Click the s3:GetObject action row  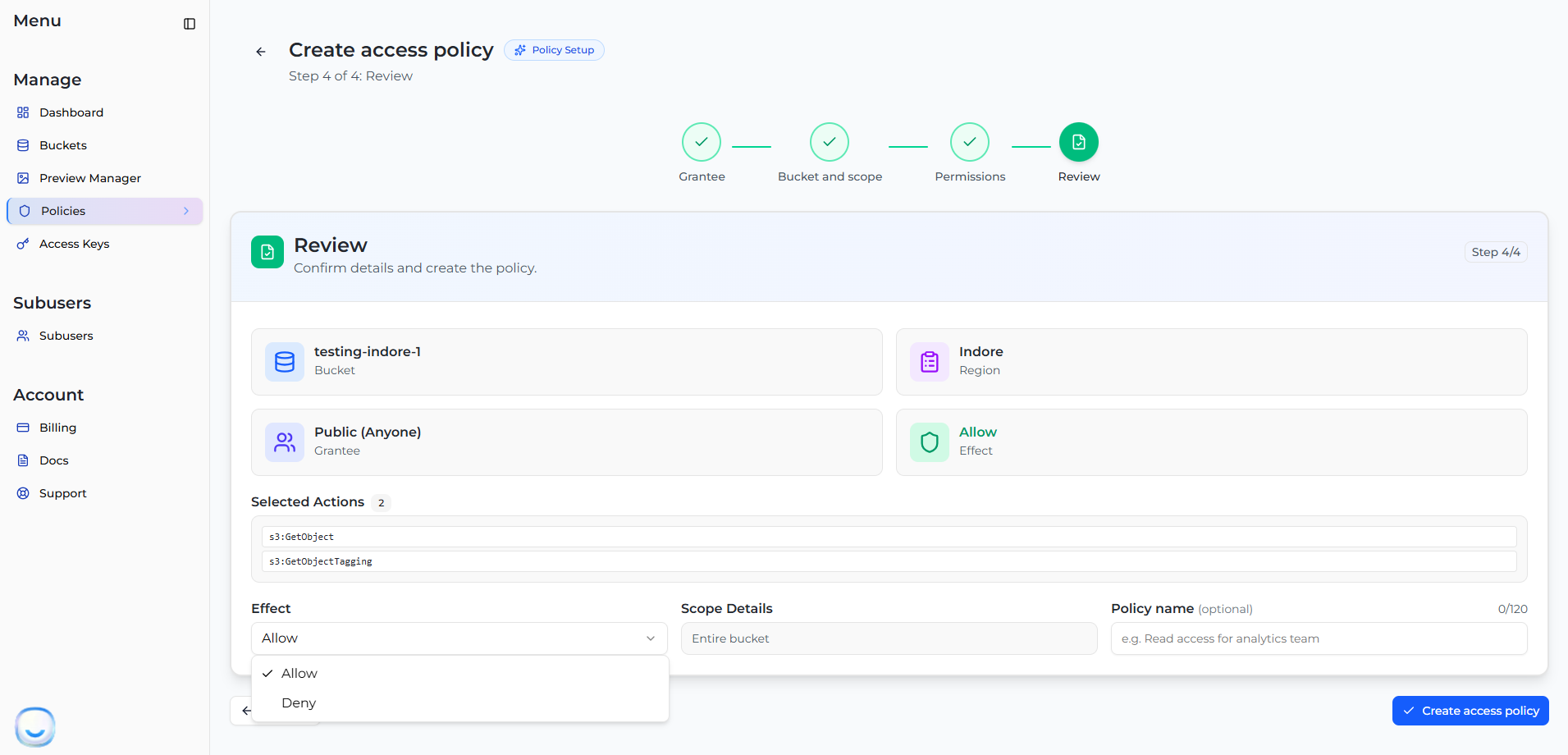[x=889, y=537]
